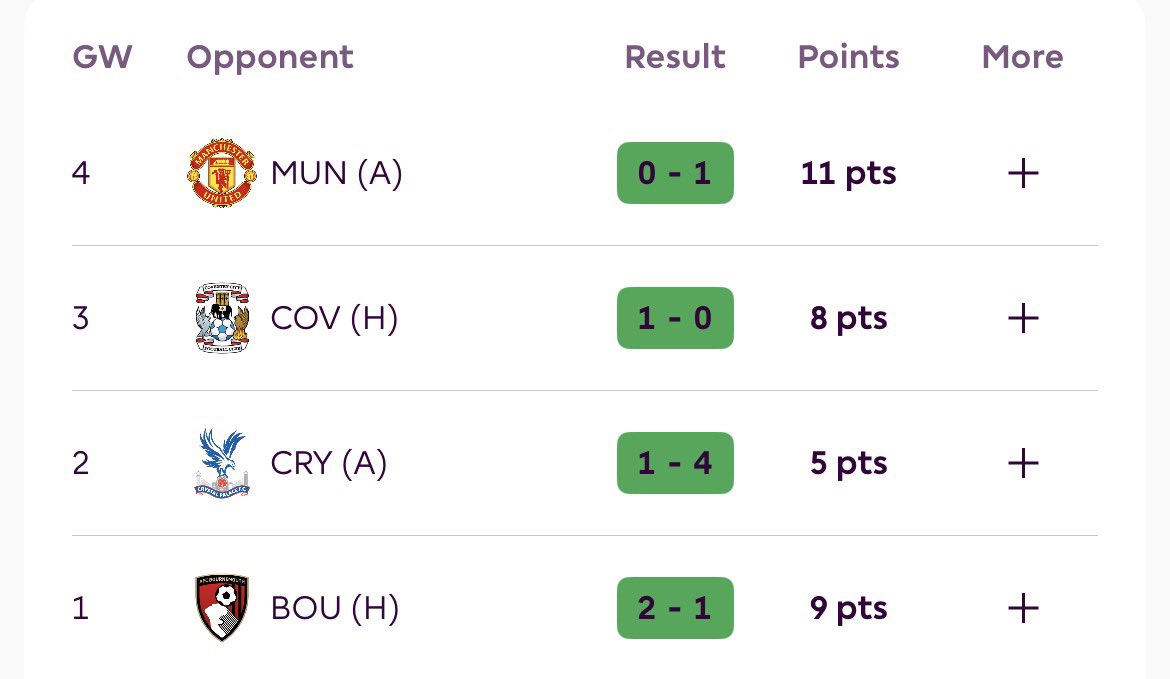The width and height of the screenshot is (1170, 679).
Task: Click the Manchester United club crest
Action: (x=222, y=172)
